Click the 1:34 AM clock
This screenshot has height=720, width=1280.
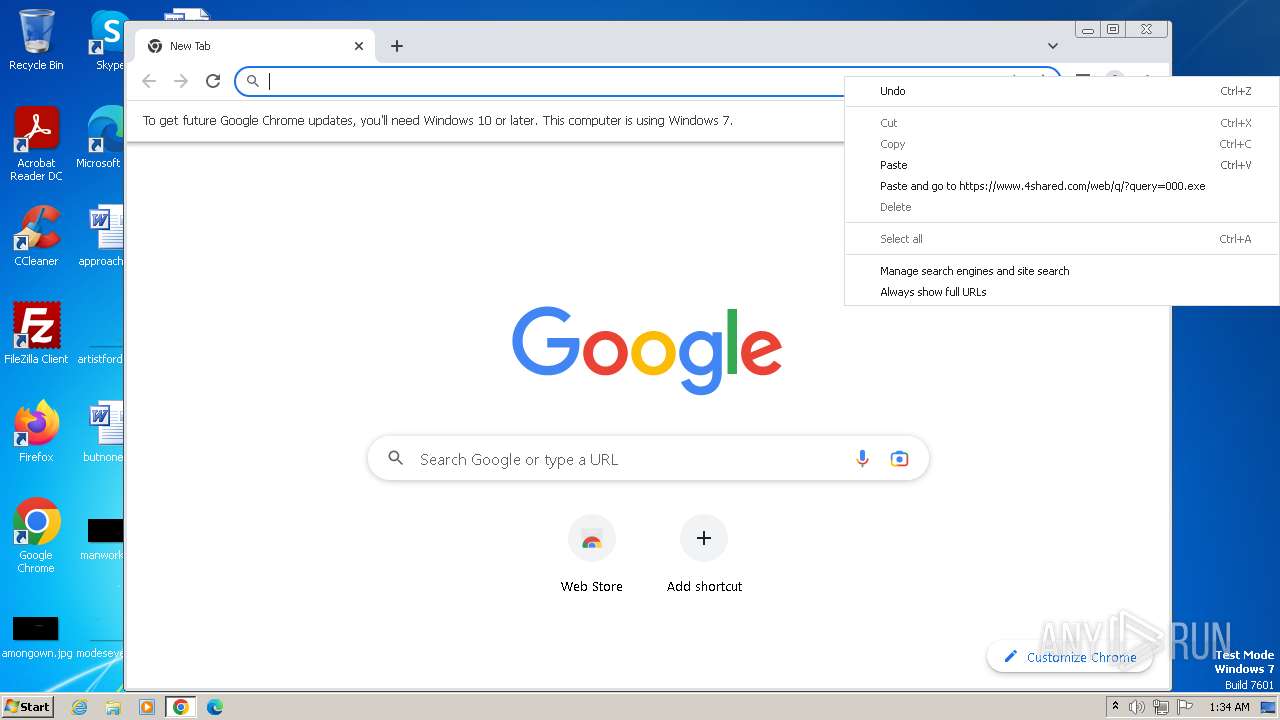click(1229, 707)
